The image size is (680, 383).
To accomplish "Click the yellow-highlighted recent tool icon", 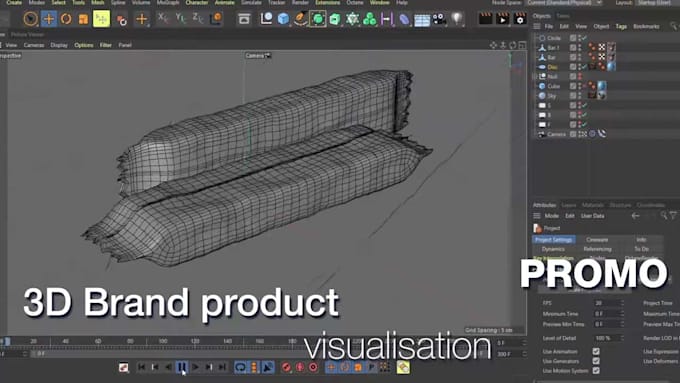I will tap(101, 19).
